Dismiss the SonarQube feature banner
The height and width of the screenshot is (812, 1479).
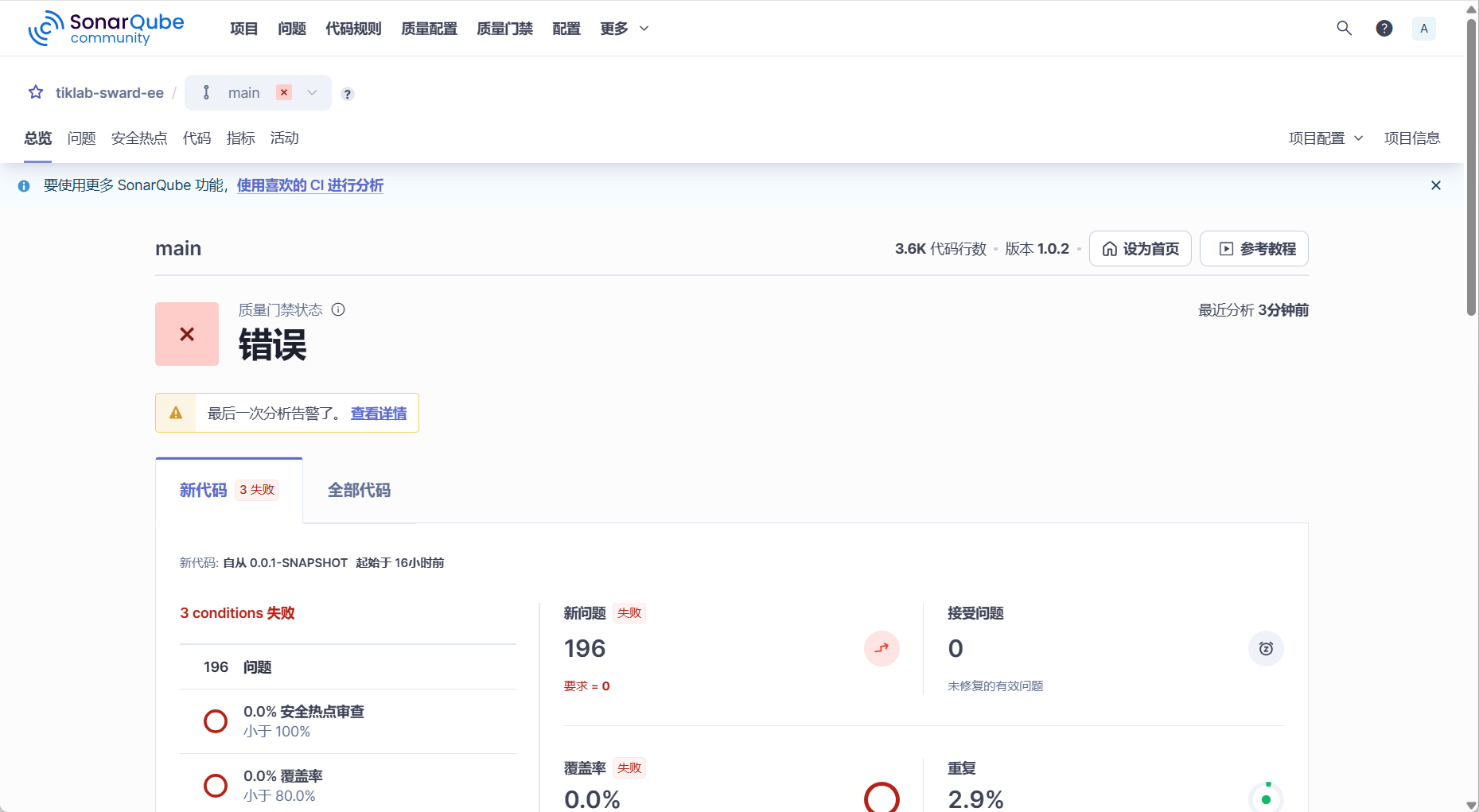tap(1436, 185)
